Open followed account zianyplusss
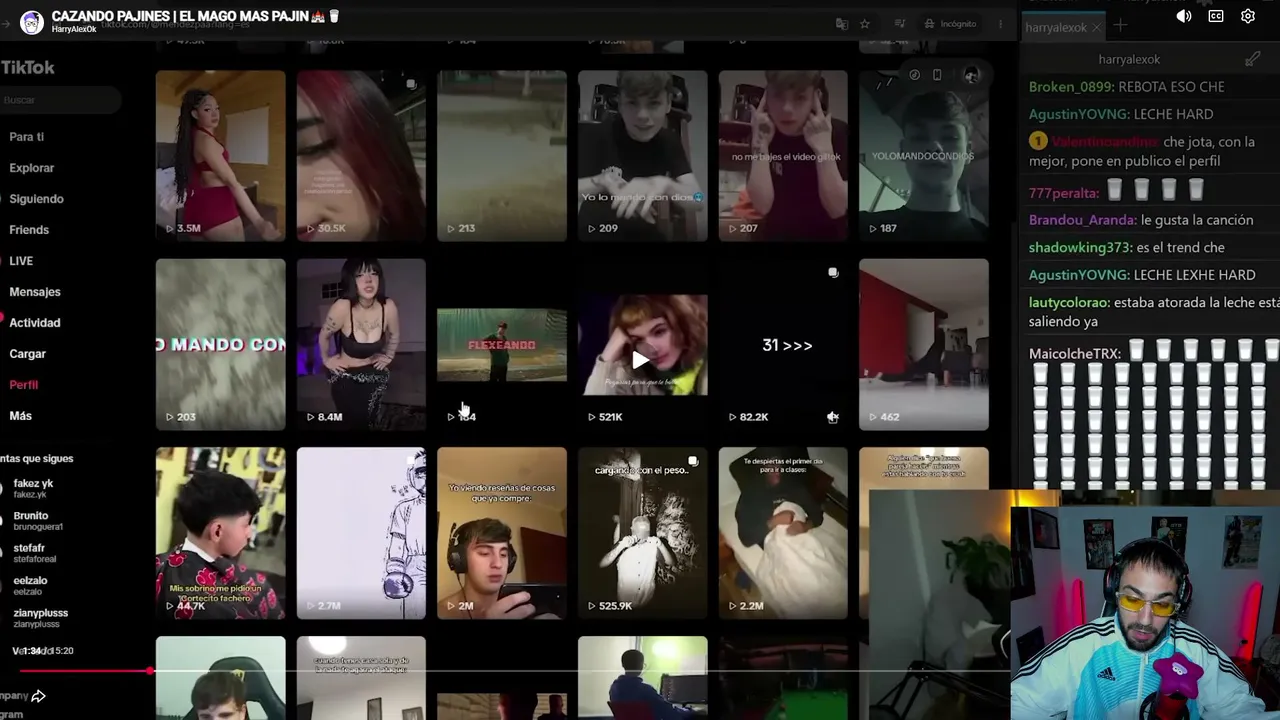Viewport: 1280px width, 720px height. coord(40,618)
